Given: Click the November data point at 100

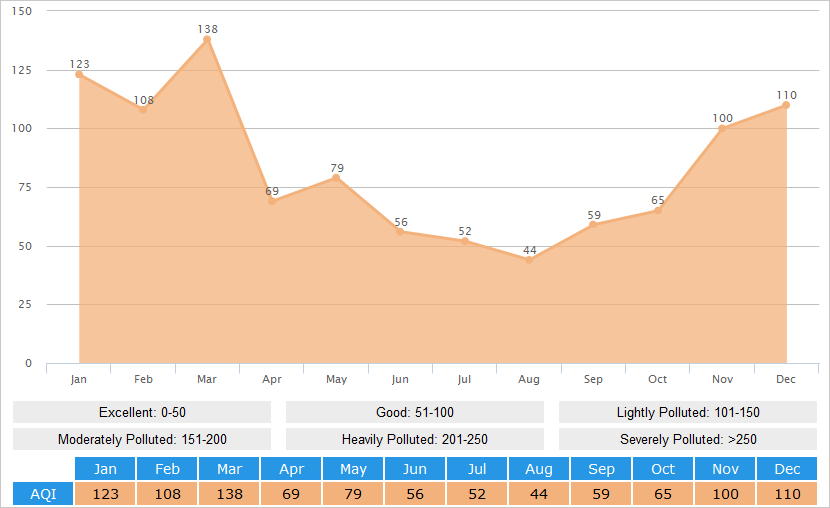Looking at the screenshot, I should click(722, 129).
